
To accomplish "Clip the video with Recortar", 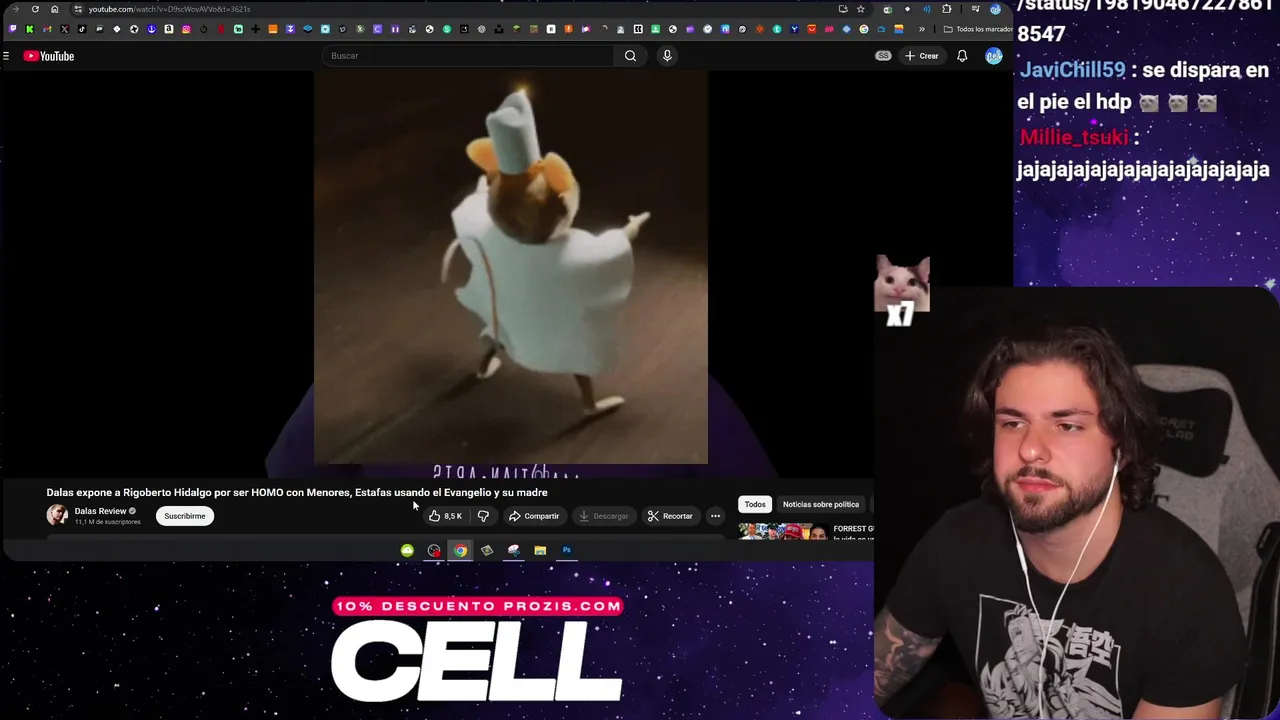I will 669,516.
